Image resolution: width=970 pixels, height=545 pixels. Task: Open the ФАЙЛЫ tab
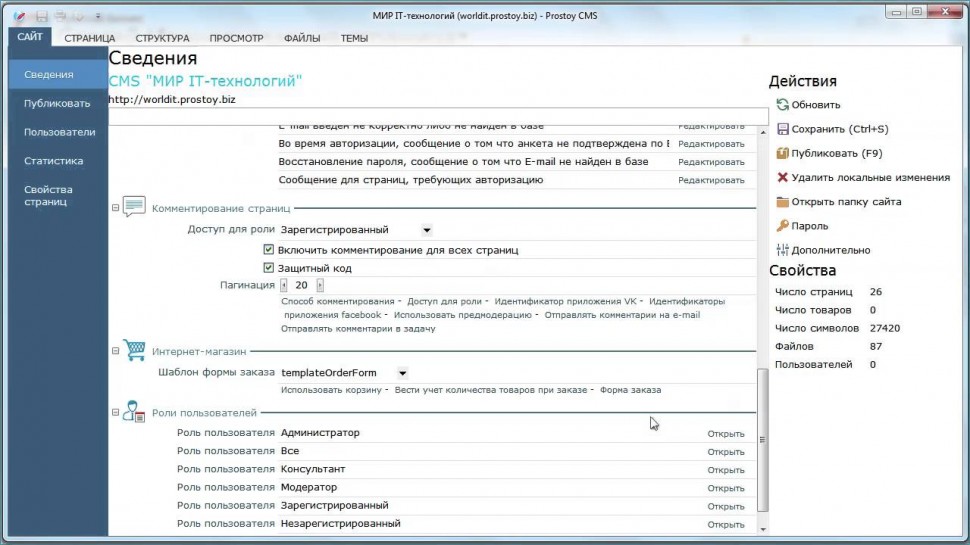[302, 38]
